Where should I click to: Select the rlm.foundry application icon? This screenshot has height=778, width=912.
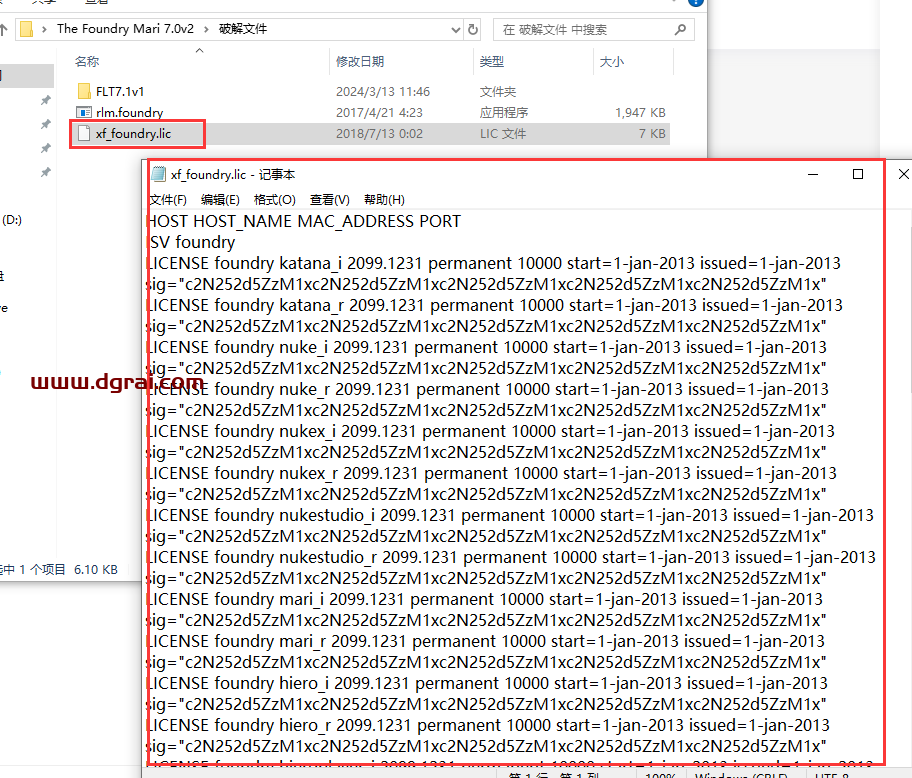click(x=84, y=112)
